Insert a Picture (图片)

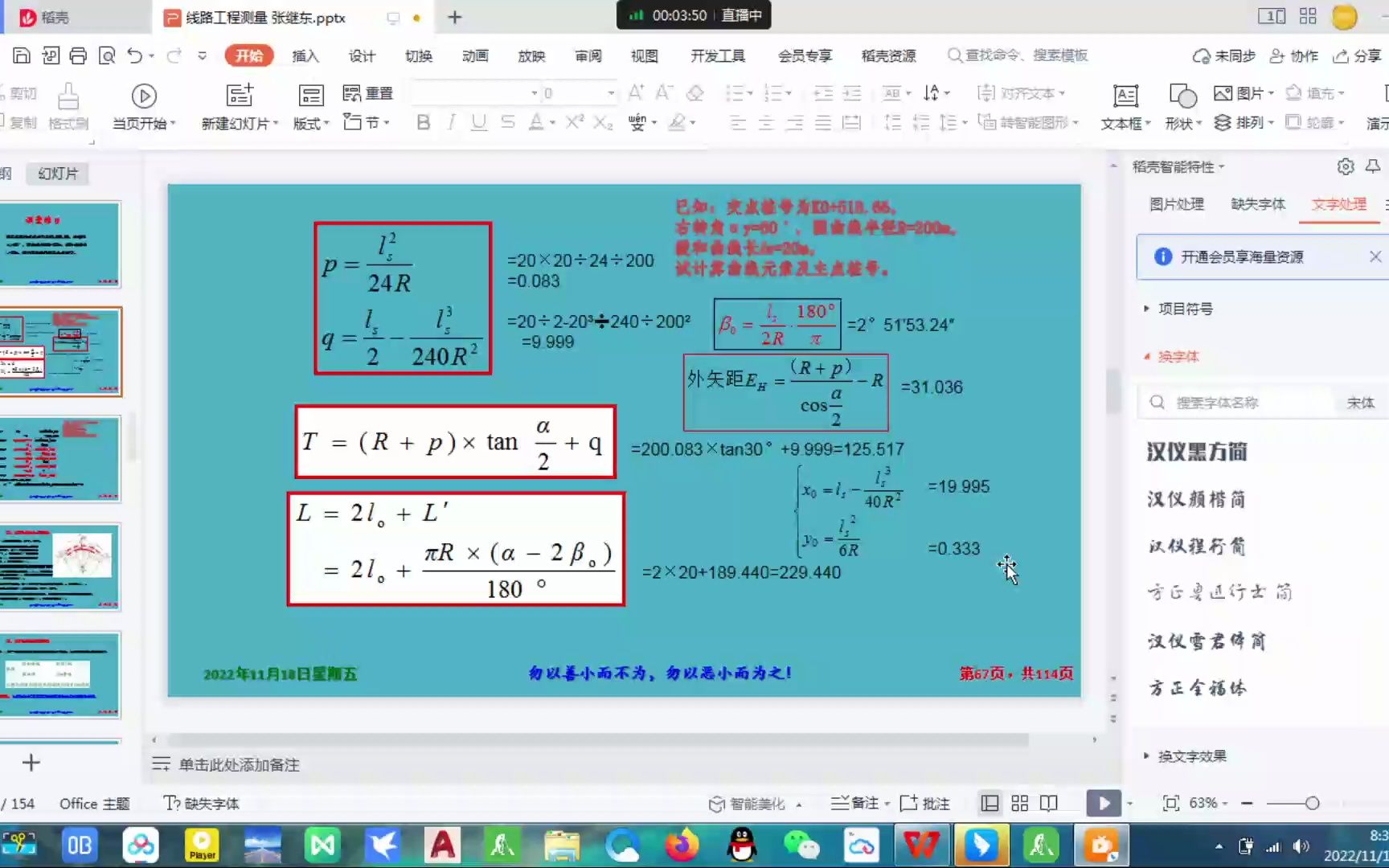(x=1244, y=93)
